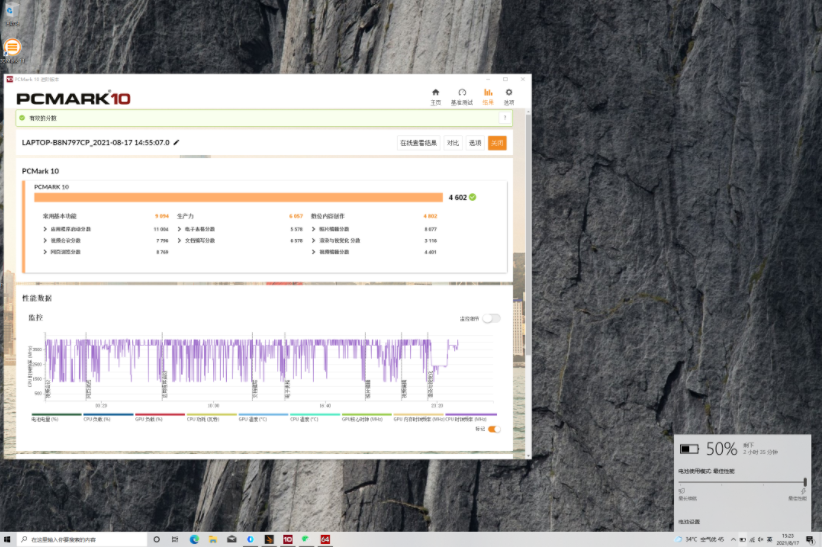Click the orange close result button
This screenshot has height=548, width=823.
497,143
